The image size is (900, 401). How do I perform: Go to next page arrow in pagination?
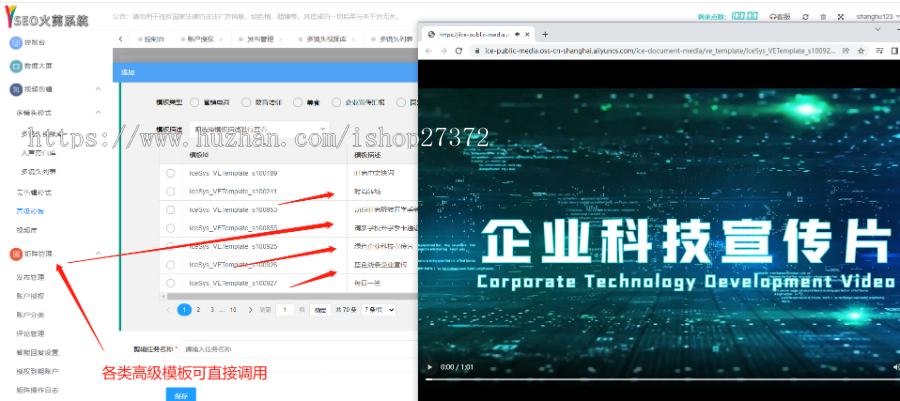pyautogui.click(x=250, y=310)
